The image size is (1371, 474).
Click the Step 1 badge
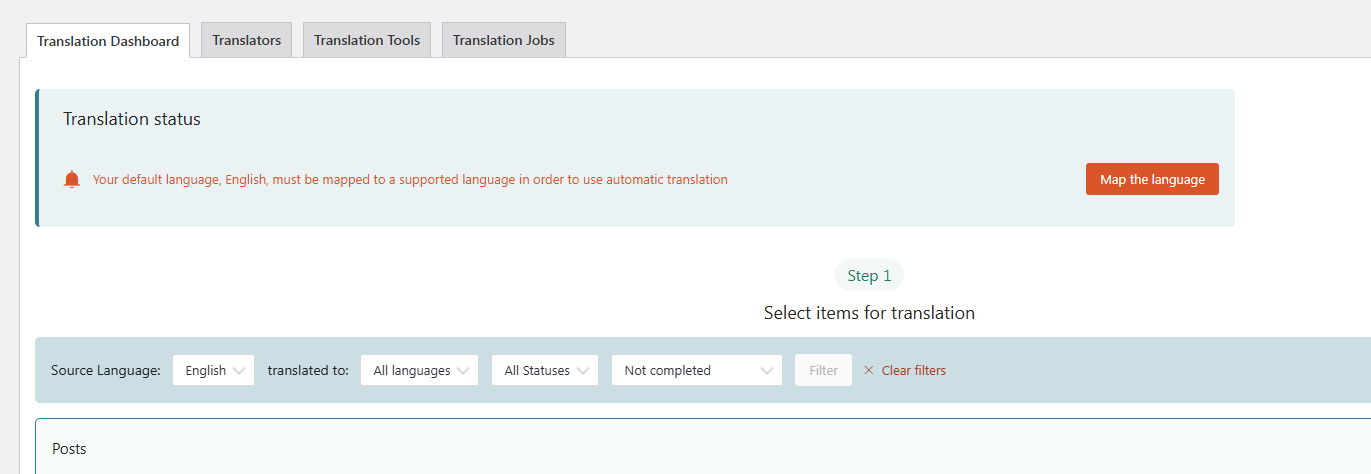tap(869, 276)
